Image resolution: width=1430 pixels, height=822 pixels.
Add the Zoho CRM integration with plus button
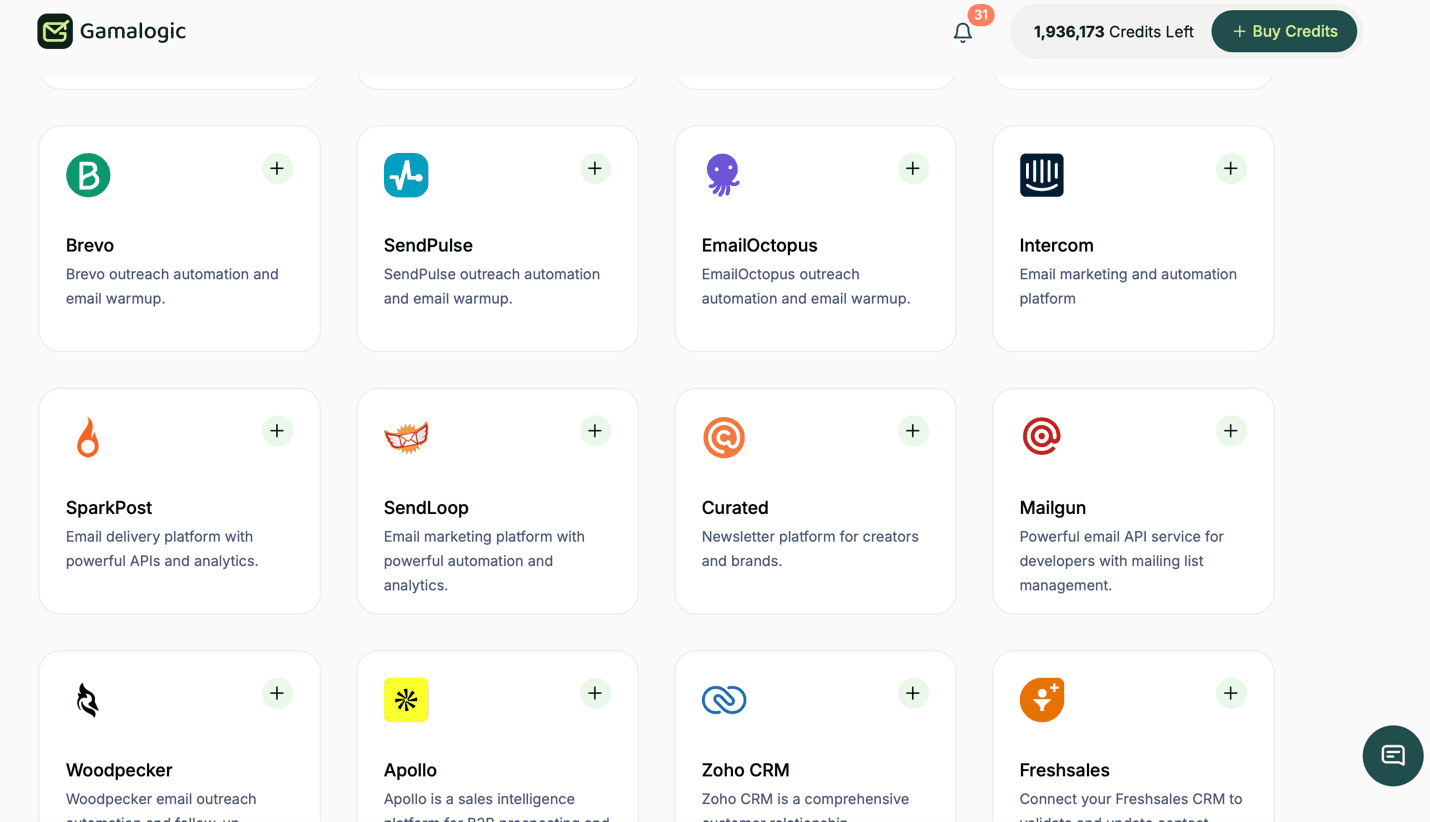coord(913,693)
